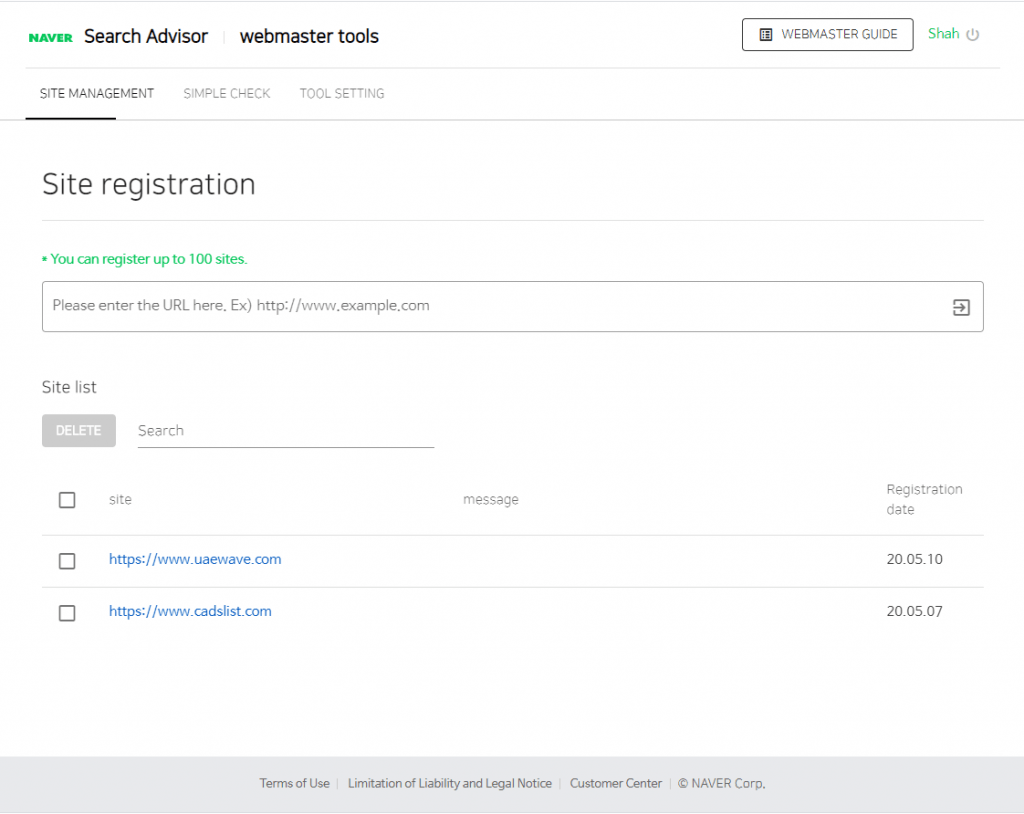
Task: Click the Shah username link
Action: tap(943, 33)
